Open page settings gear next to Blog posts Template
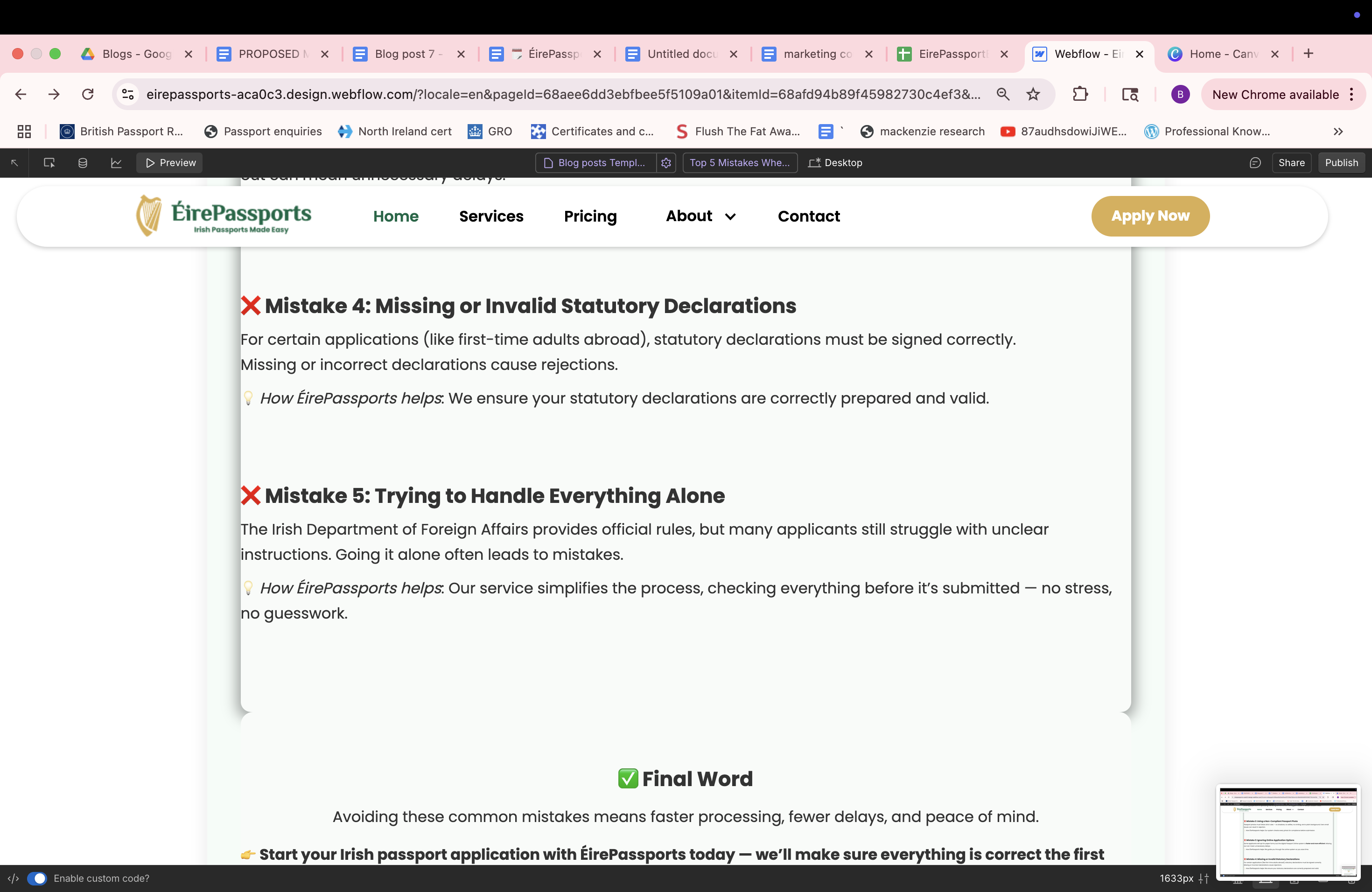This screenshot has height=892, width=1372. click(666, 163)
